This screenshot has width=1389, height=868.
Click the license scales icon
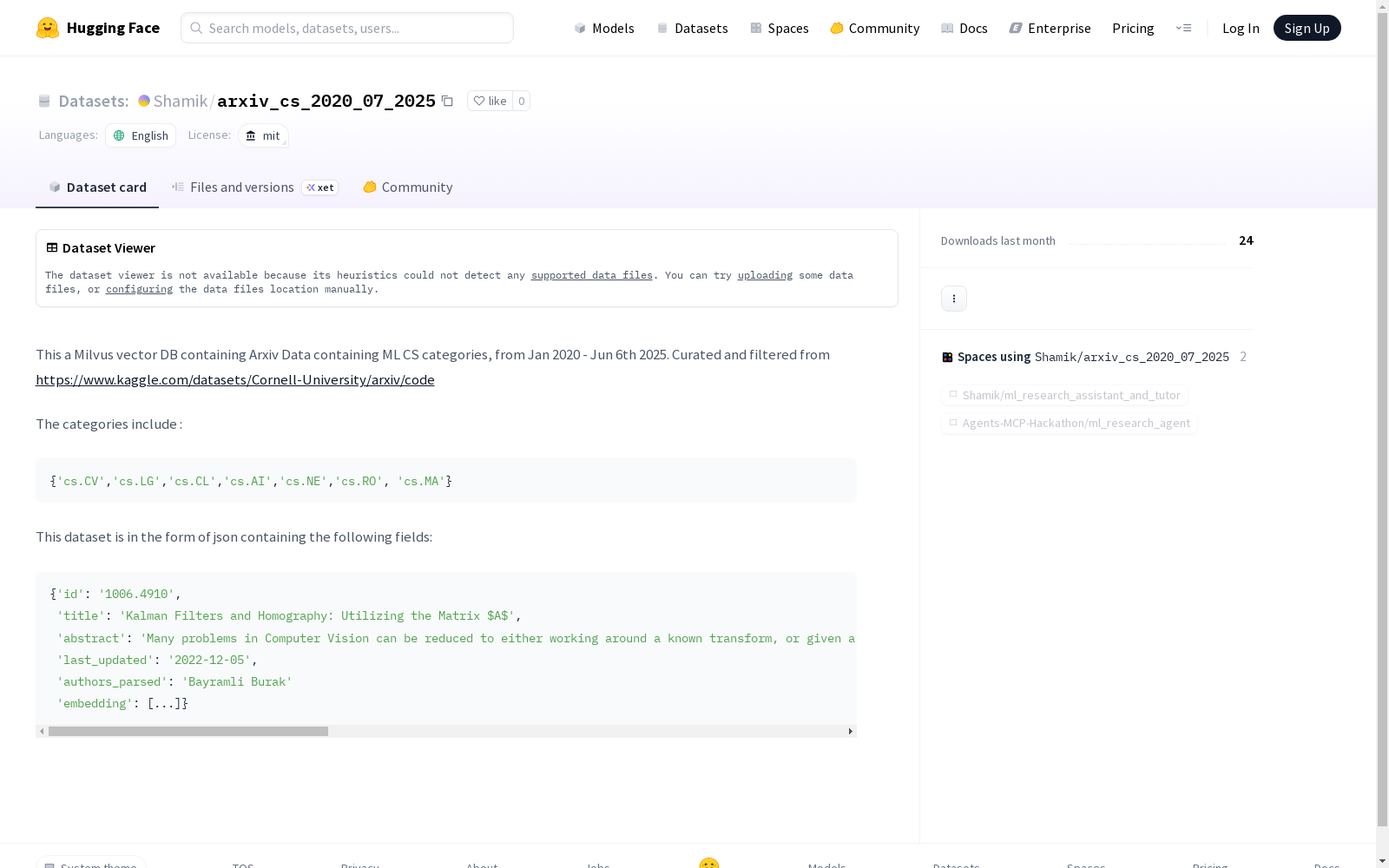251,135
